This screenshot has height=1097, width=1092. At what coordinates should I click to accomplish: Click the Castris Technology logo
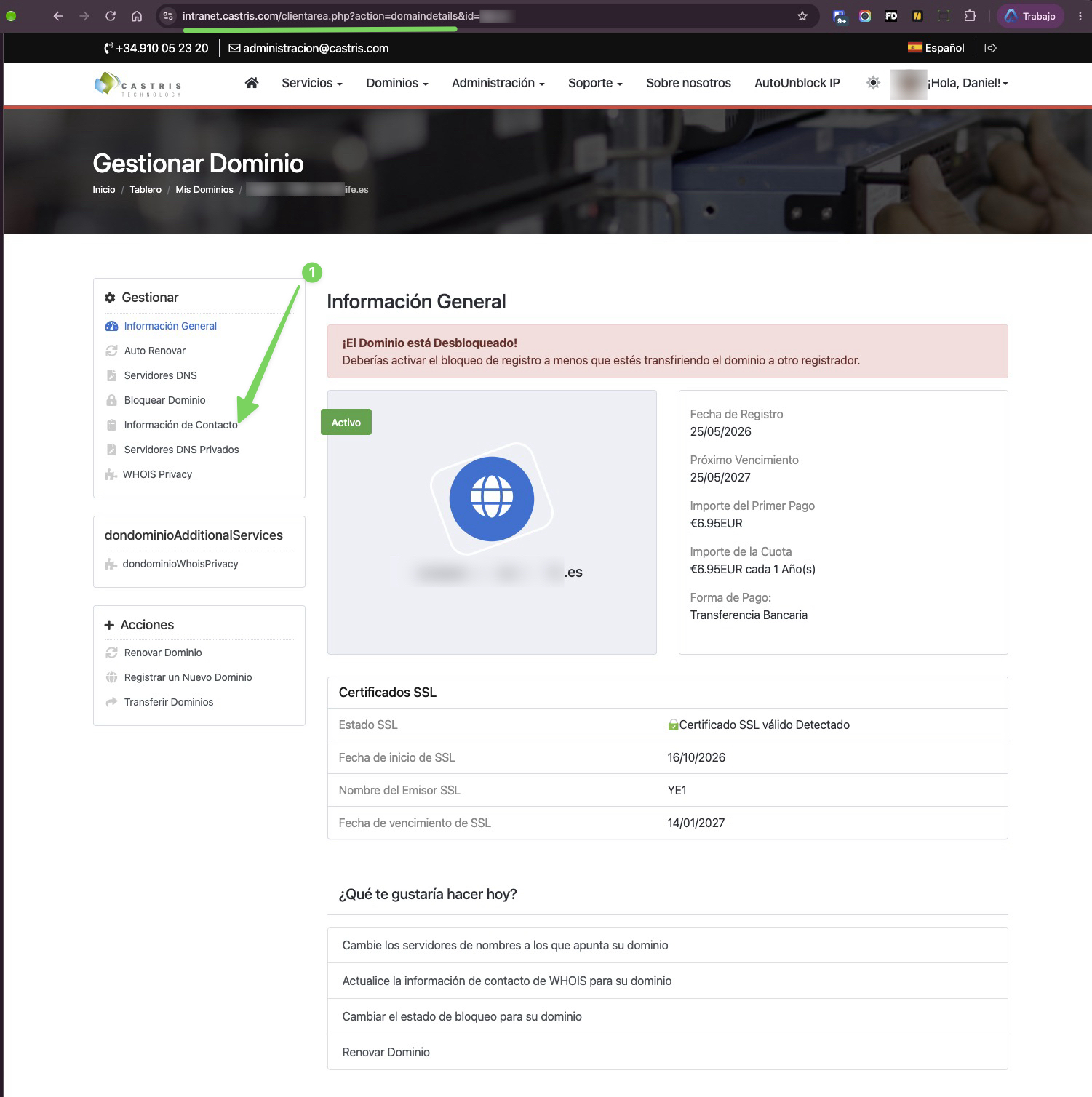point(138,84)
